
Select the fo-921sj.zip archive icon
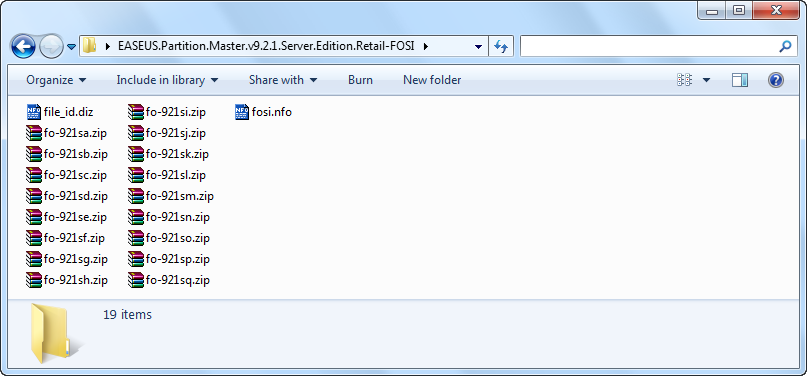coord(135,133)
